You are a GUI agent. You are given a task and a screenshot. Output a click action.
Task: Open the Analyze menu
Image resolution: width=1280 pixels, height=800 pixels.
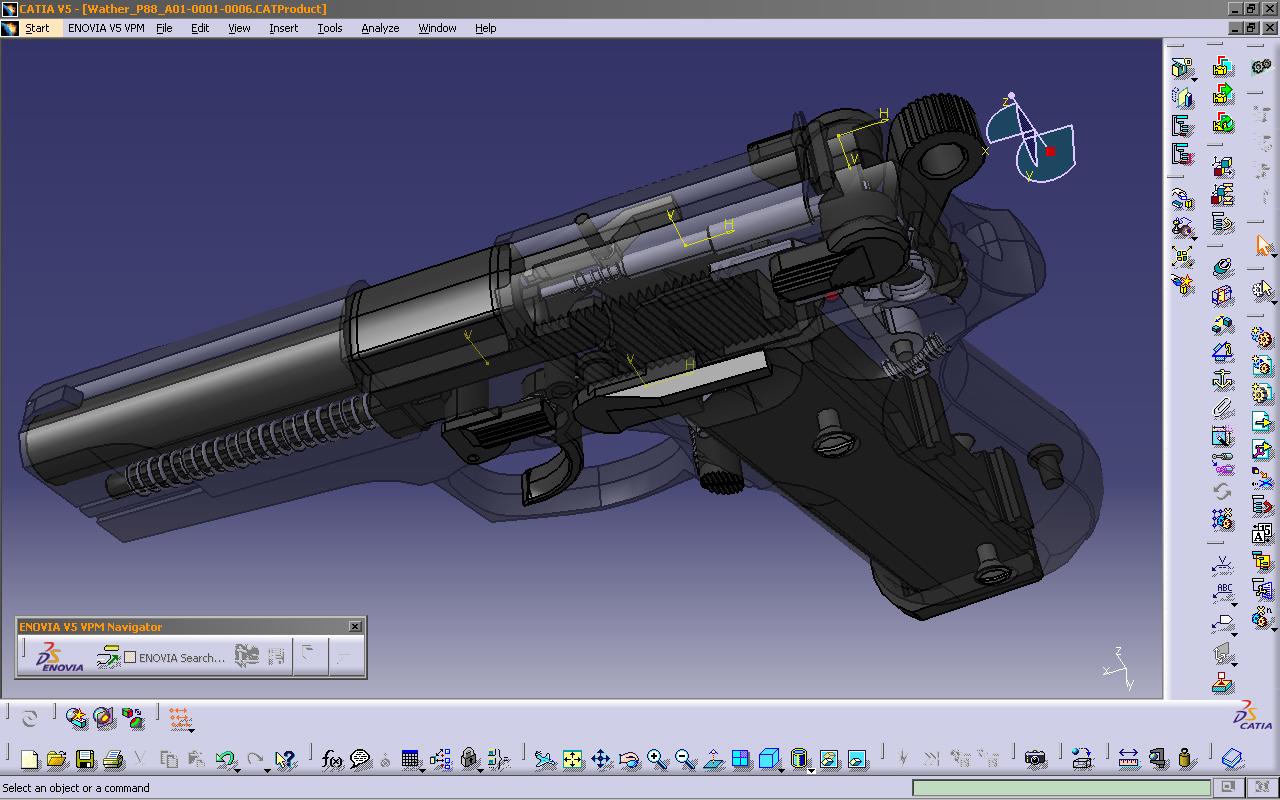click(380, 28)
